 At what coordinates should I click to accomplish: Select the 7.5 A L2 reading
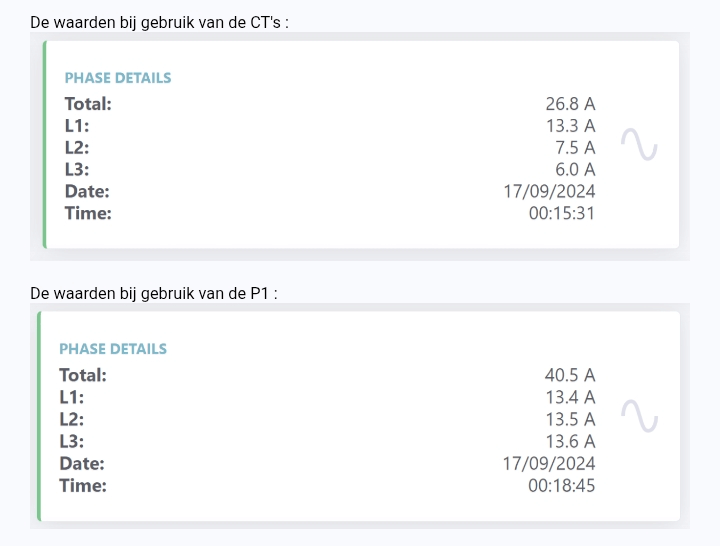[x=575, y=148]
